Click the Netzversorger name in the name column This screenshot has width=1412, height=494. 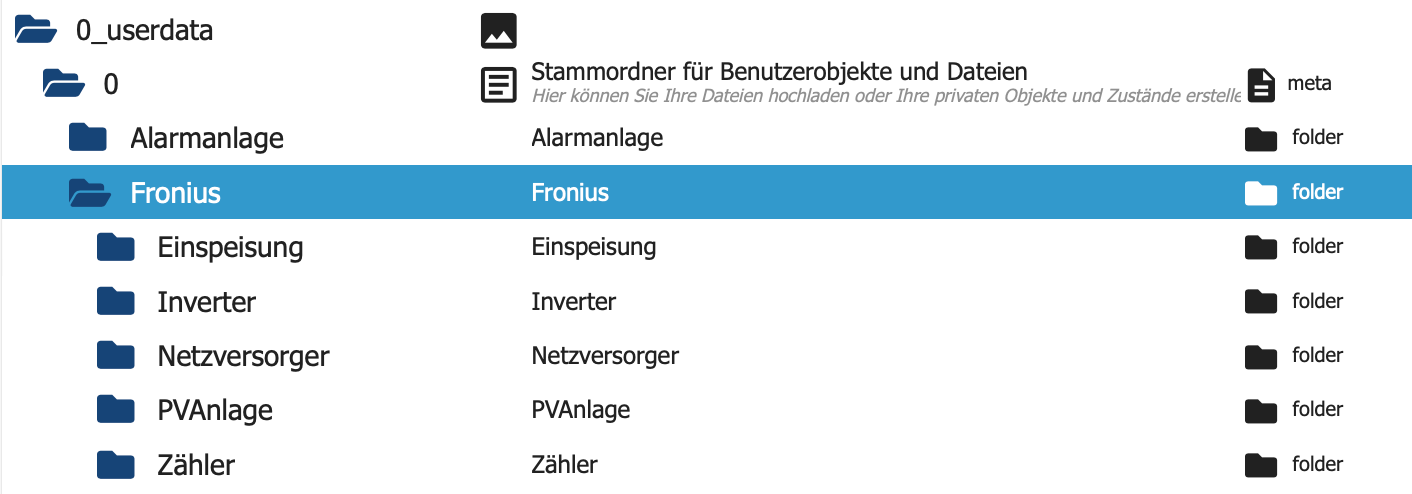pos(605,355)
